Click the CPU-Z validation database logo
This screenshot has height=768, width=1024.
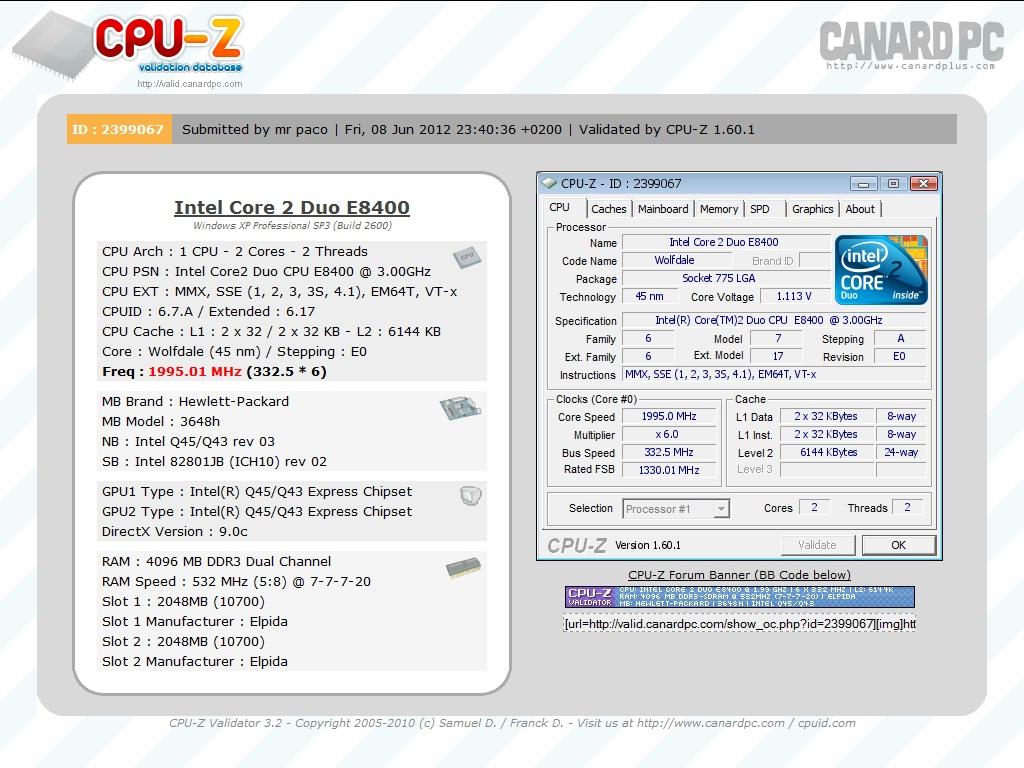pos(131,46)
